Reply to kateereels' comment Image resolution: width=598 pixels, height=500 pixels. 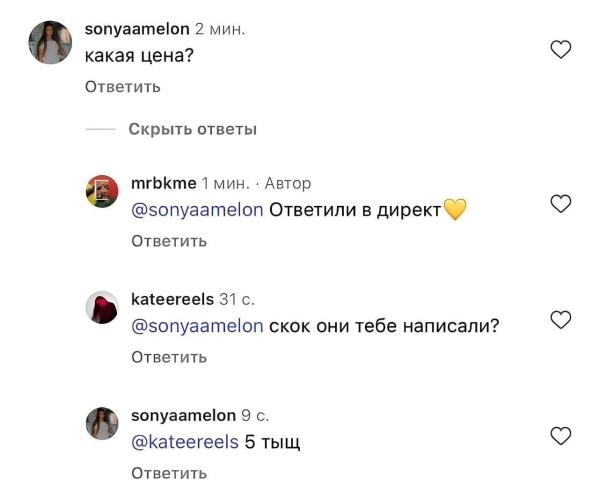coord(169,357)
